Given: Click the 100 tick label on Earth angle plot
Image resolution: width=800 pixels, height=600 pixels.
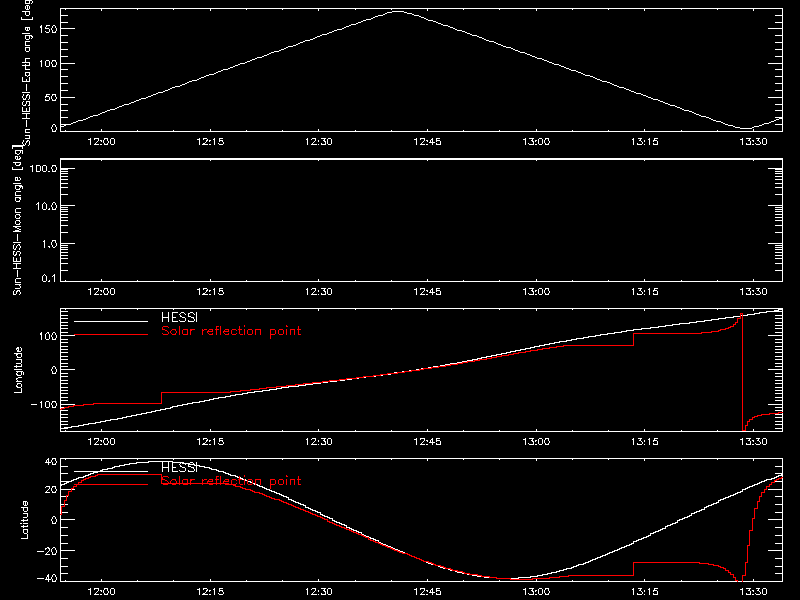Looking at the screenshot, I should [47, 64].
